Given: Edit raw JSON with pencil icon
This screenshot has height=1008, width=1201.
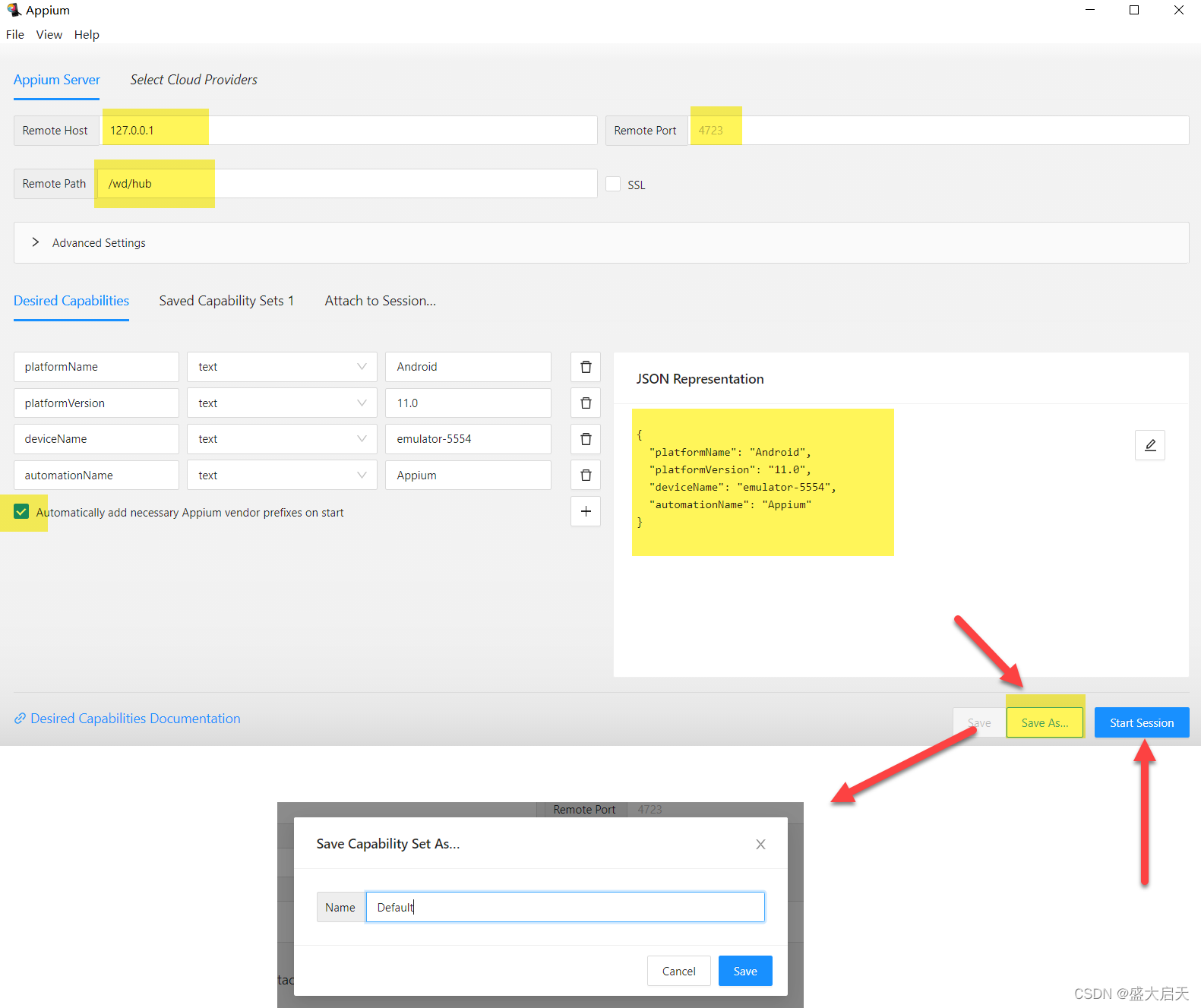Looking at the screenshot, I should coord(1150,445).
